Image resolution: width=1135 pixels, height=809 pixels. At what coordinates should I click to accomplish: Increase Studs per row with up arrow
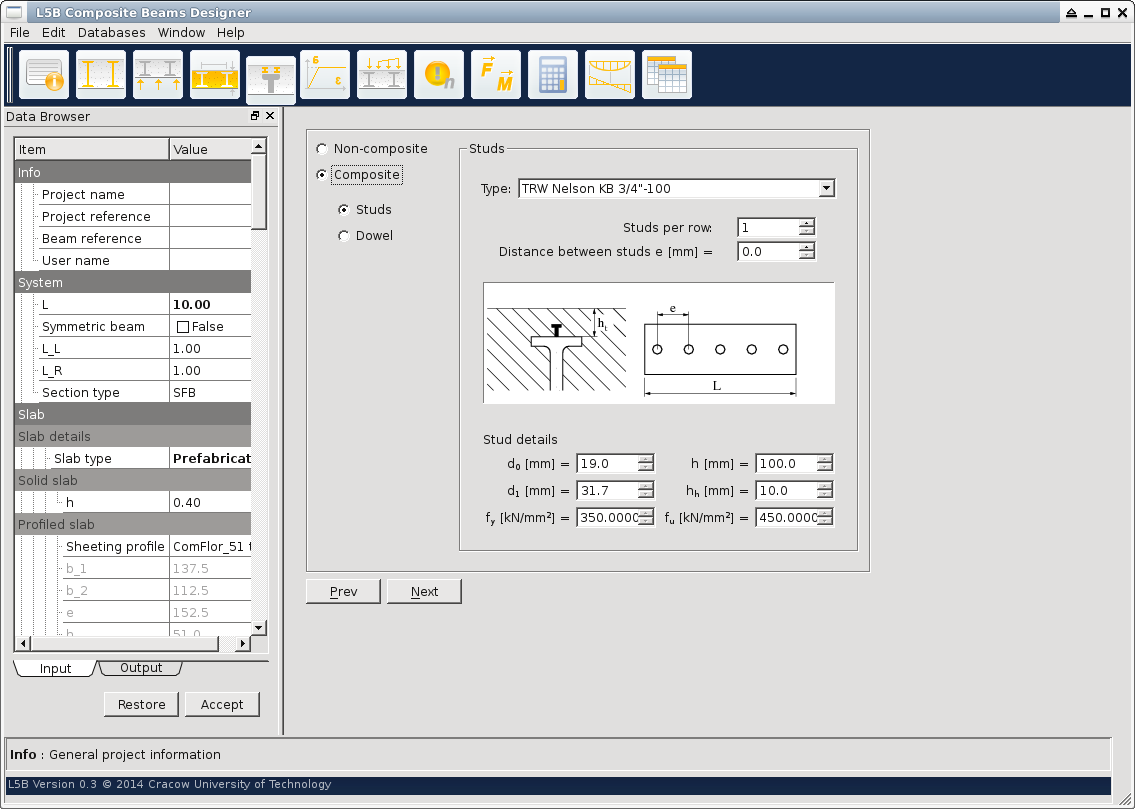[x=807, y=223]
